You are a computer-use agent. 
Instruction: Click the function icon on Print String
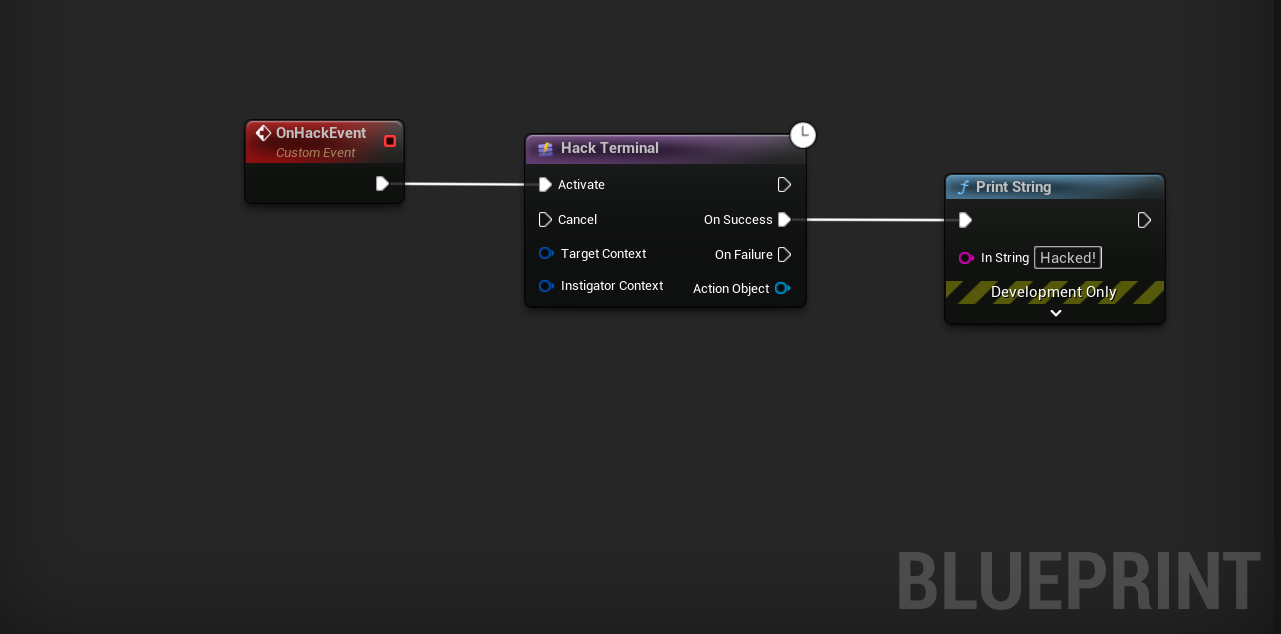[963, 187]
